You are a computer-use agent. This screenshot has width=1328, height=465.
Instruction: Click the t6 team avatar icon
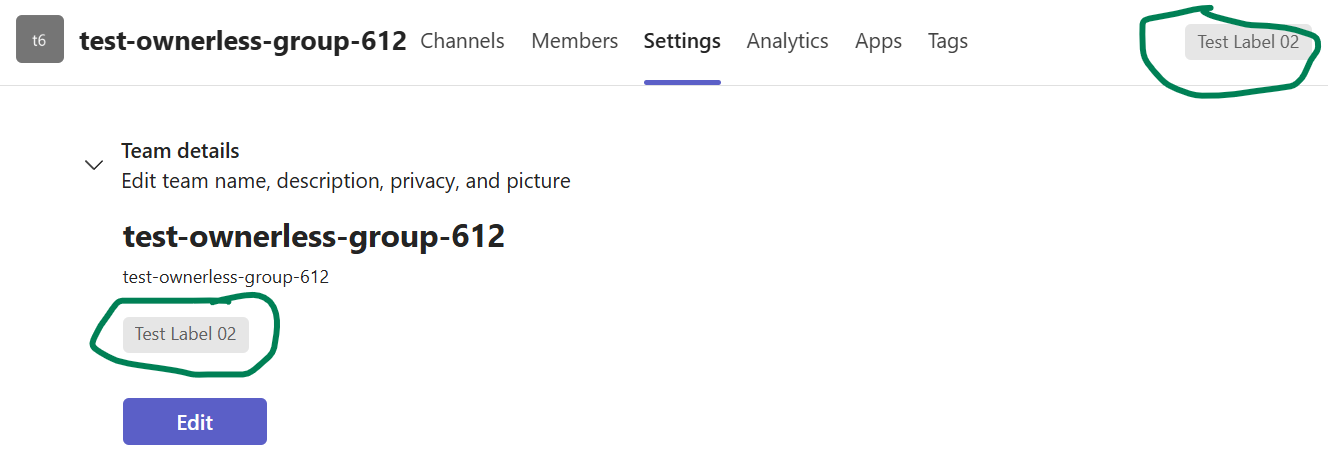(x=40, y=41)
